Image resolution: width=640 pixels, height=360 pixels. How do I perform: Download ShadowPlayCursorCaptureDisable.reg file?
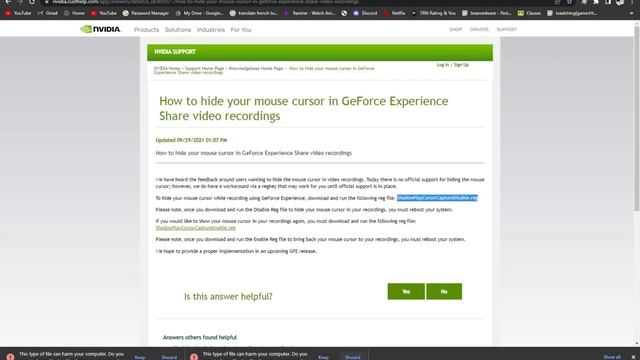(437, 198)
